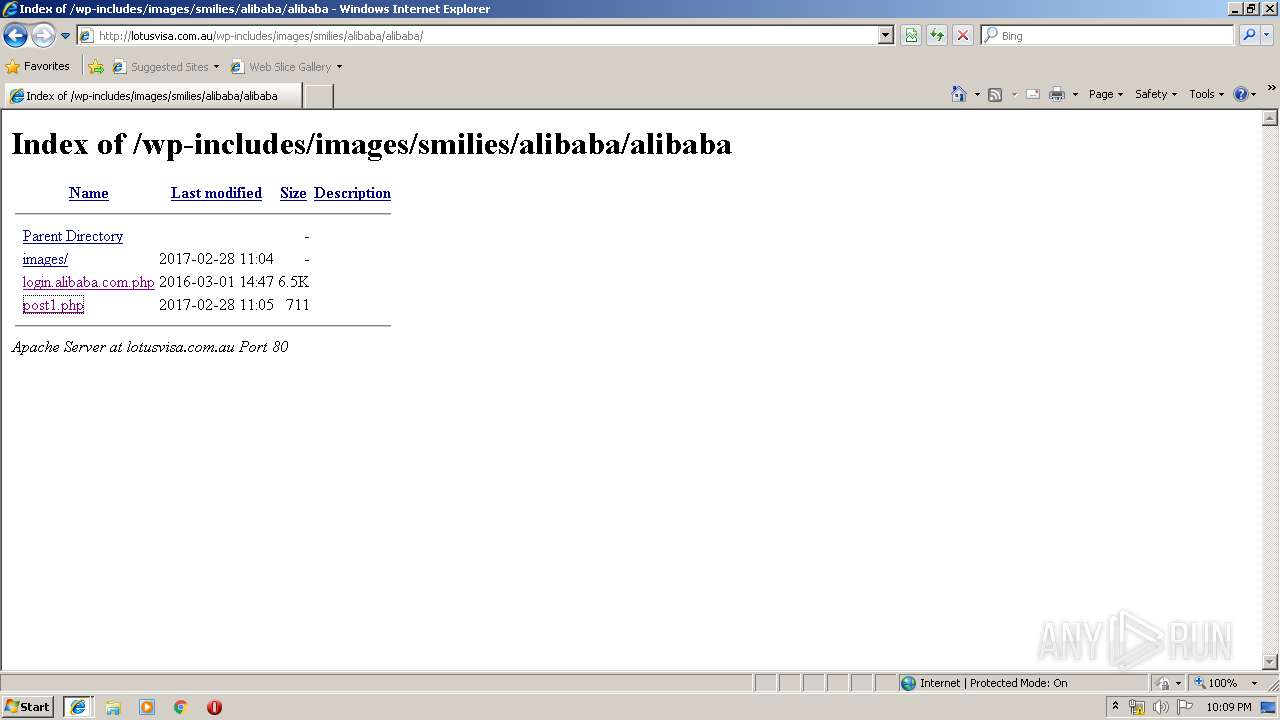
Task: Refresh the page with Refresh icon
Action: coord(937,36)
